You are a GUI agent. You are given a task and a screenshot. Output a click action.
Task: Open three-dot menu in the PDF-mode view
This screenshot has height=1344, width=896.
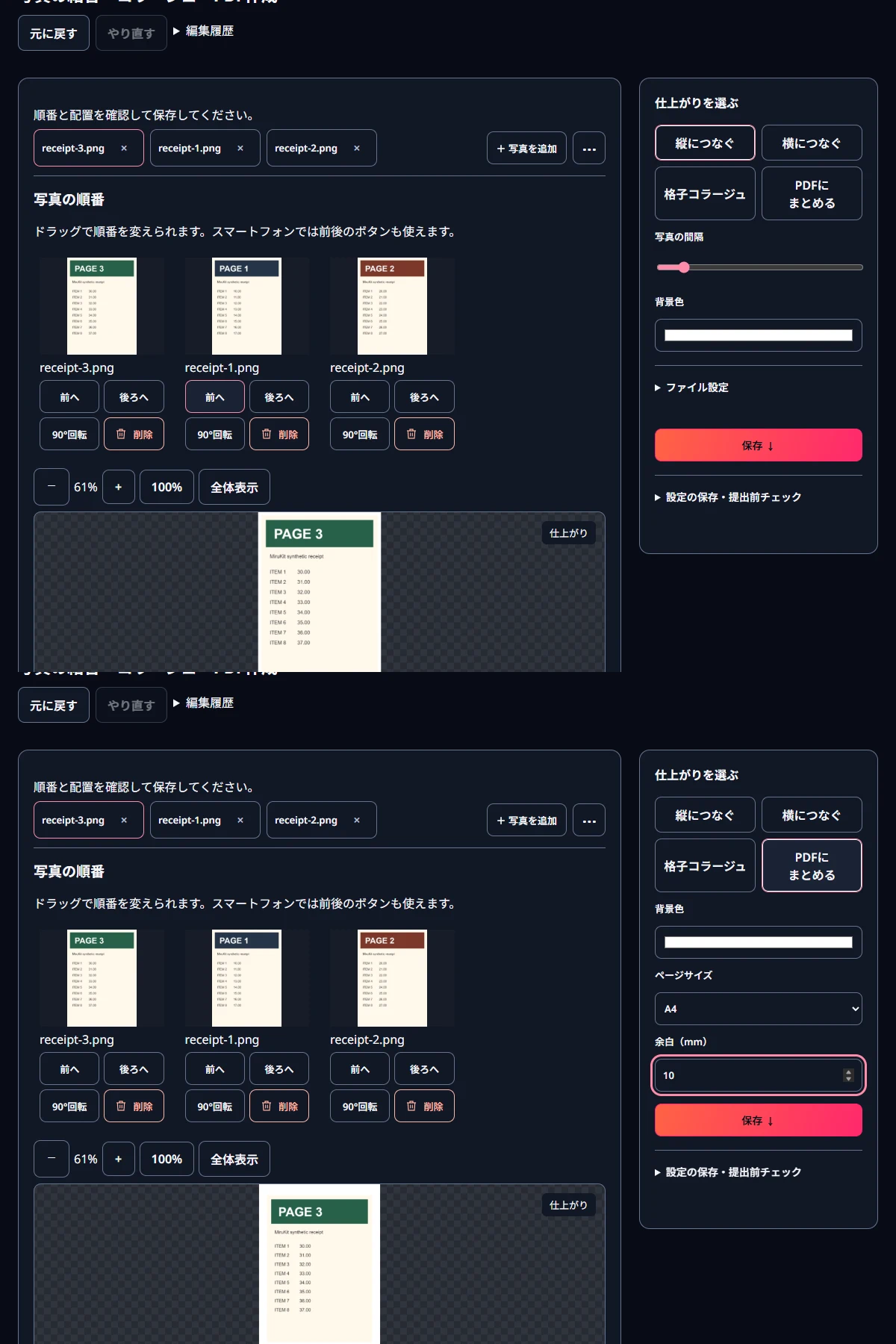point(589,820)
